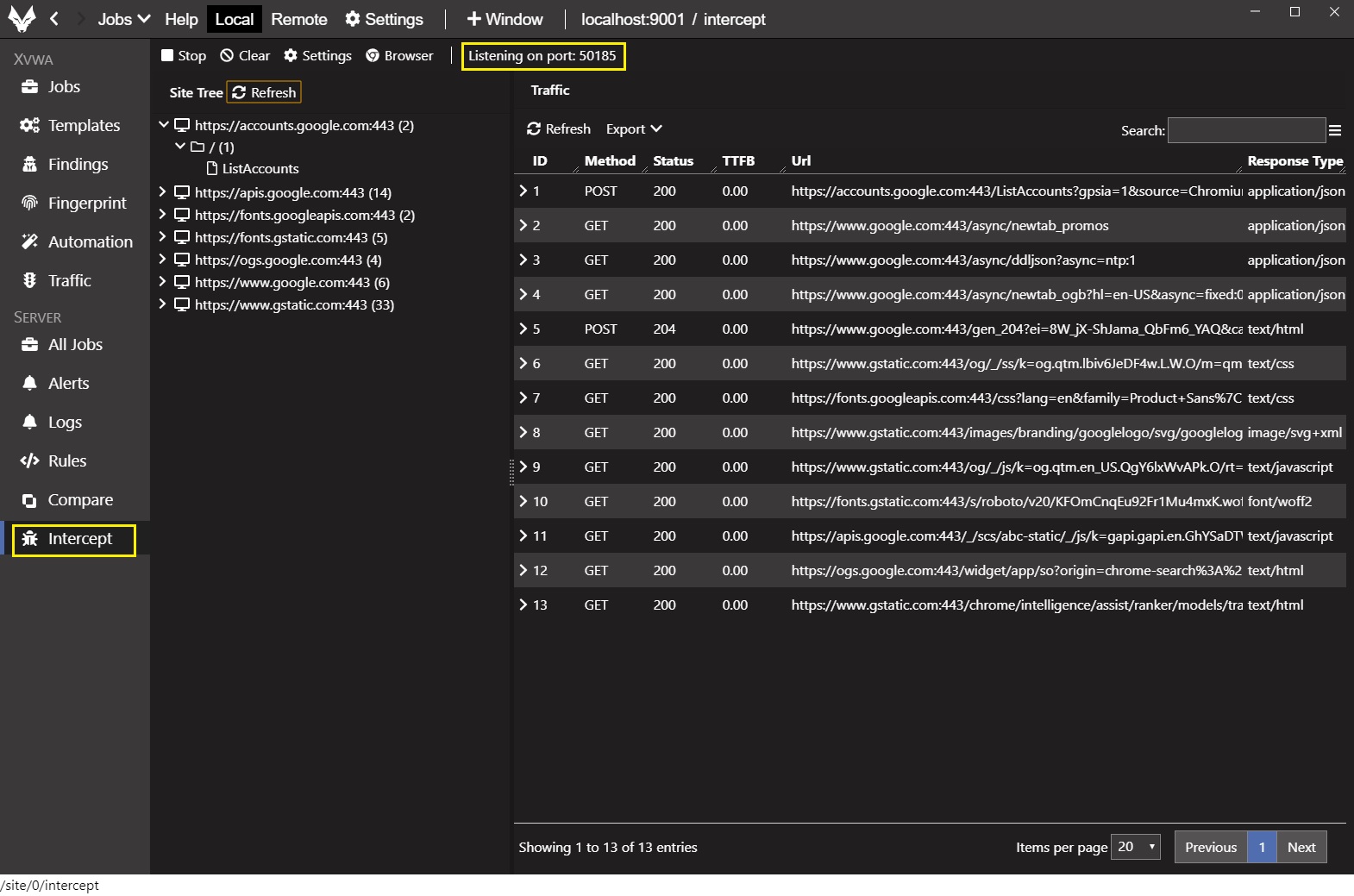
Task: Click the Findings sidebar icon
Action: tap(29, 165)
